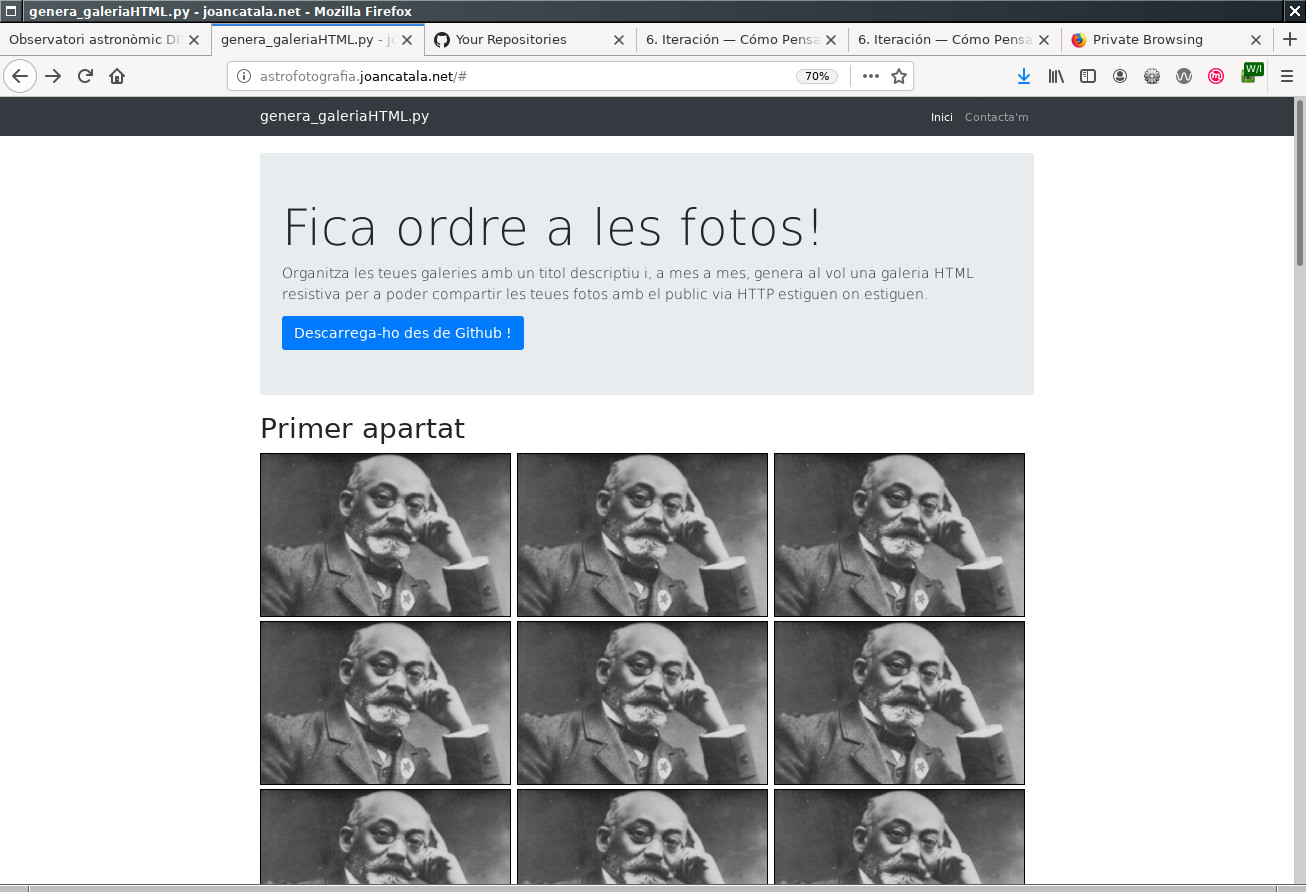Bookmark this page with the star

pos(899,76)
